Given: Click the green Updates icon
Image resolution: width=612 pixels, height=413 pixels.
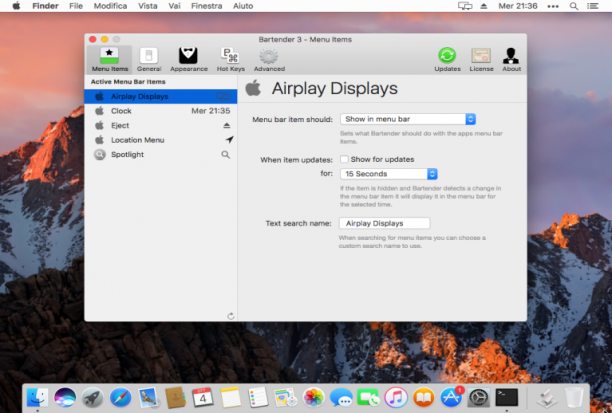Looking at the screenshot, I should 447,60.
